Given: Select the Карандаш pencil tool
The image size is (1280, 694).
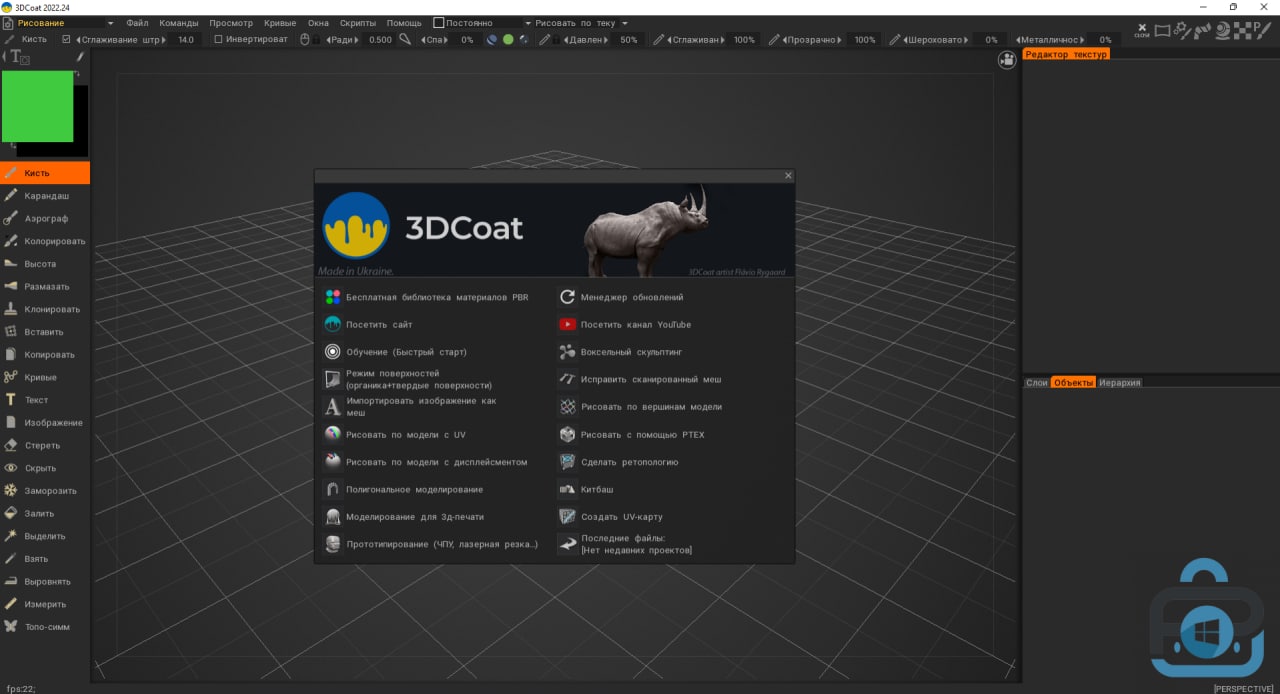Looking at the screenshot, I should coord(45,196).
